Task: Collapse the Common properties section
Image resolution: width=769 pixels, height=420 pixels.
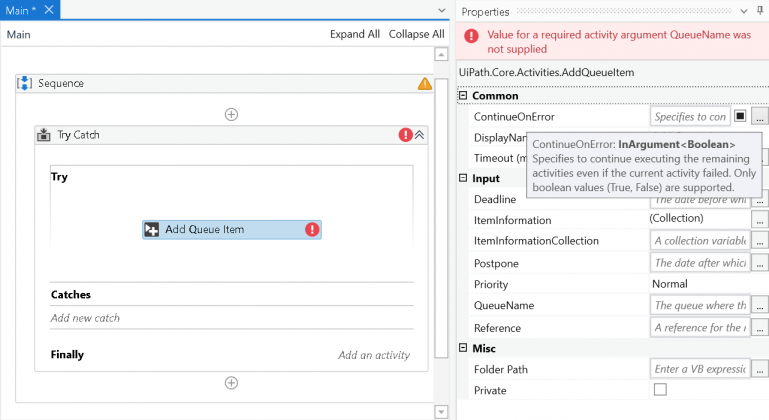Action: click(463, 96)
